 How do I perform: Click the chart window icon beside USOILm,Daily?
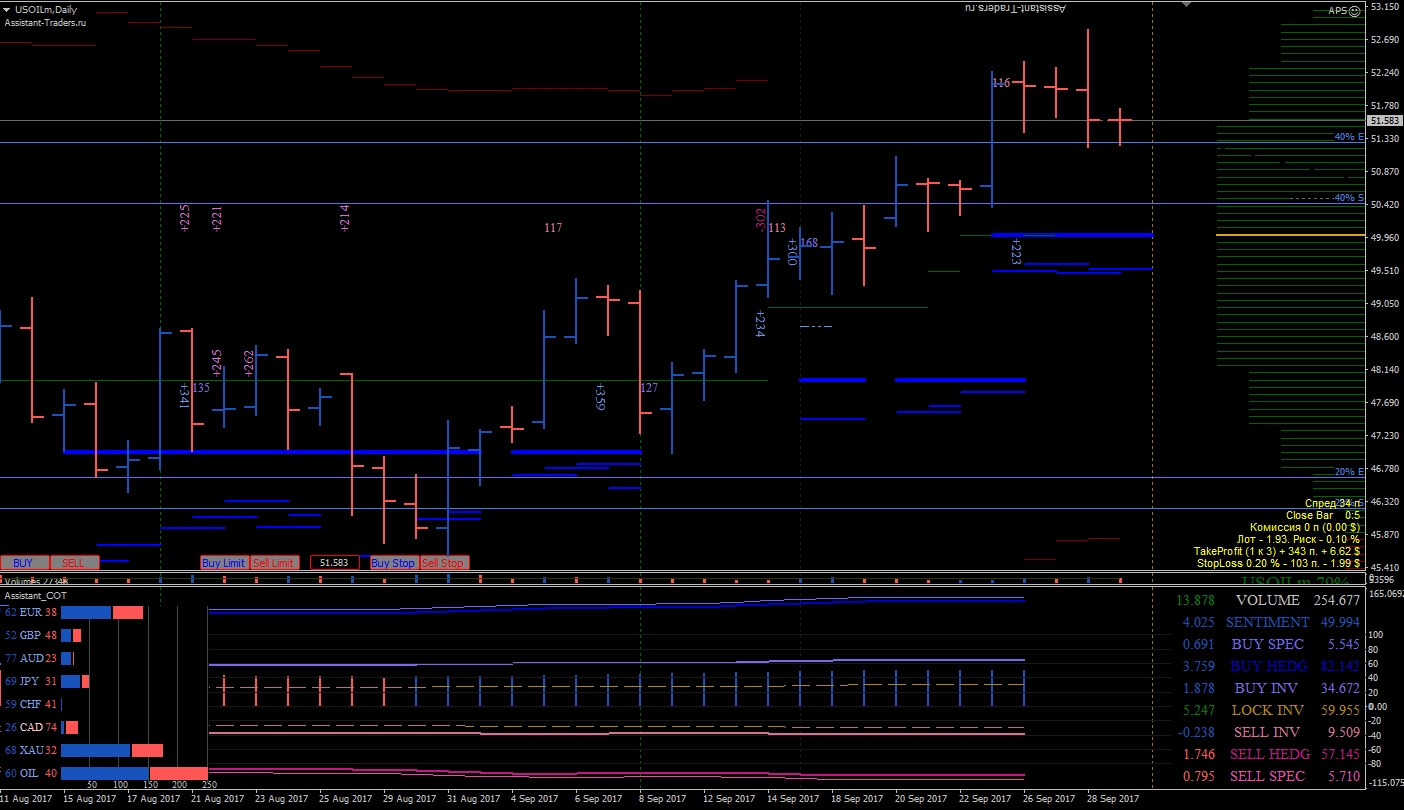click(x=7, y=9)
